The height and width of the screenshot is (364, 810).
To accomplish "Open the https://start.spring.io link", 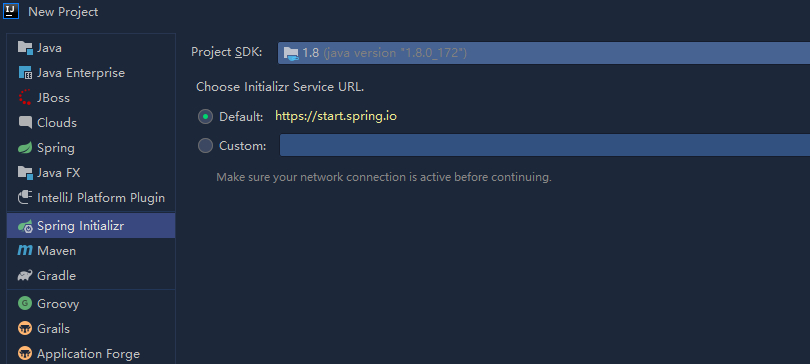I will [x=336, y=116].
